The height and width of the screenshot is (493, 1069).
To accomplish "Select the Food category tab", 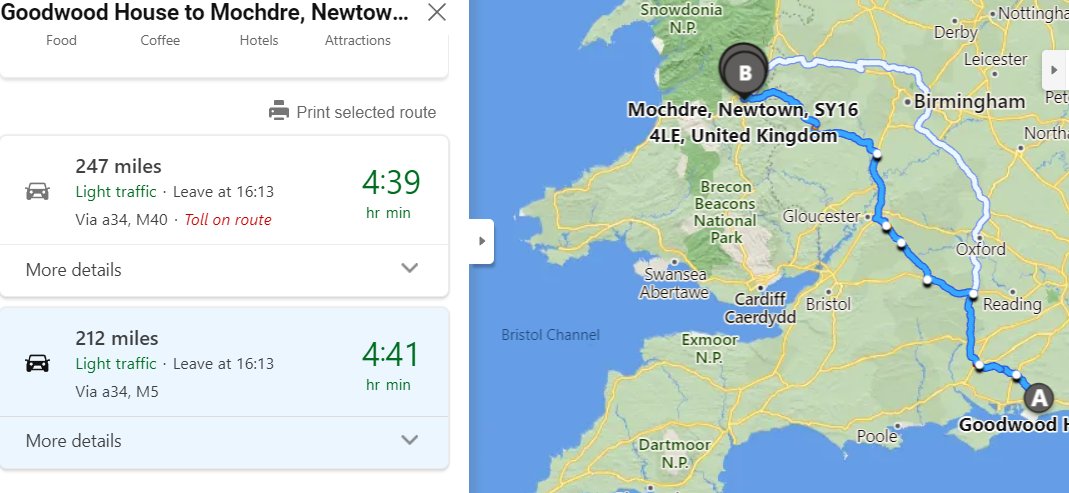I will coord(61,40).
